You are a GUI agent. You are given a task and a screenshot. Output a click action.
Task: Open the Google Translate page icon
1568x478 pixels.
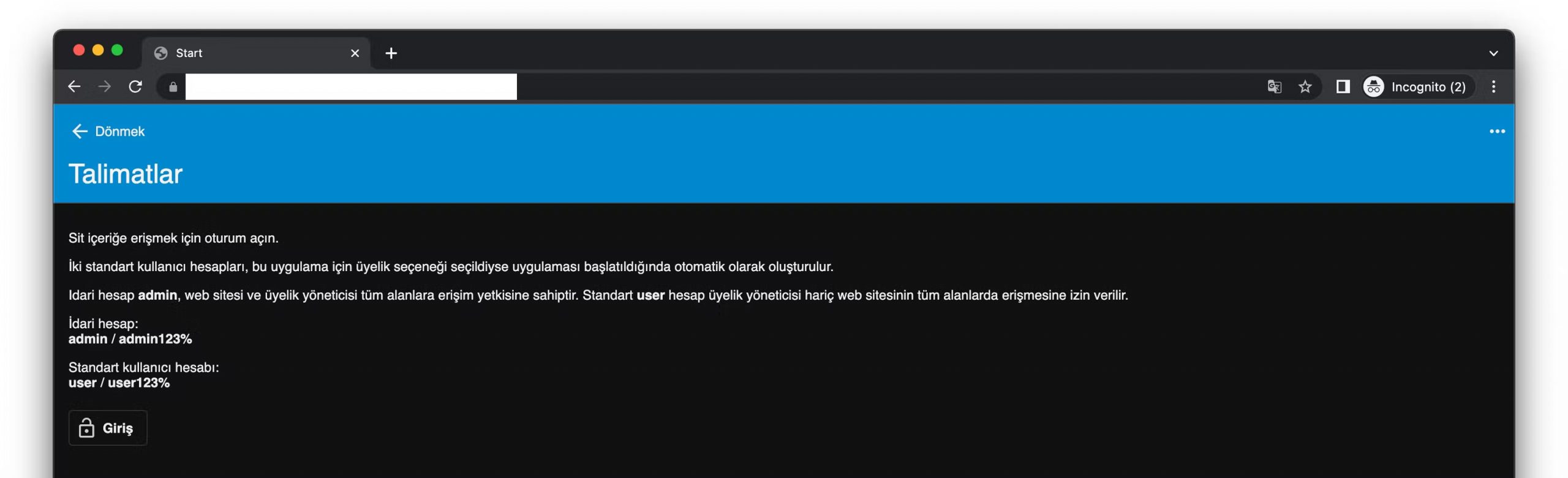click(x=1274, y=87)
